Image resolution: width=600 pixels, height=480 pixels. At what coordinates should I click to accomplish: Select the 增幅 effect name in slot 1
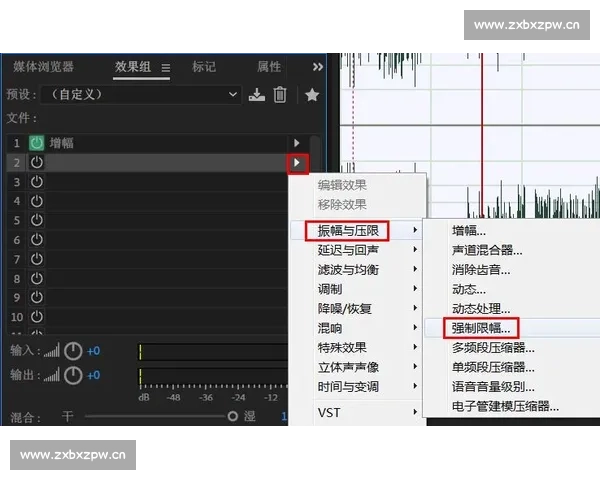pyautogui.click(x=62, y=143)
